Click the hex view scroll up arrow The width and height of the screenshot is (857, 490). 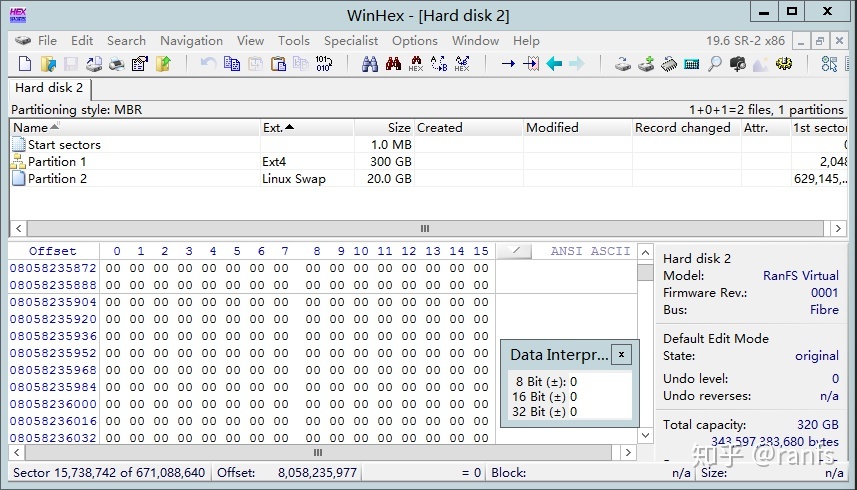coord(645,252)
